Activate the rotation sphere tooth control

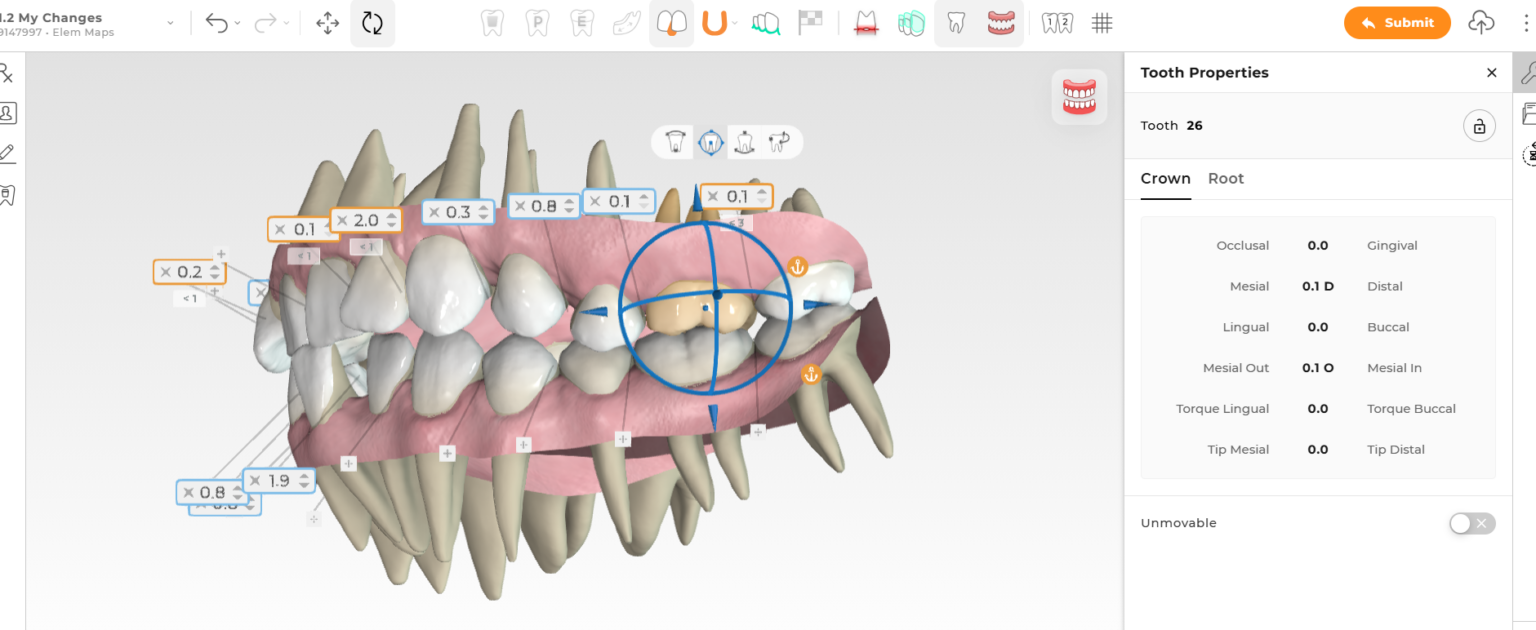click(711, 141)
